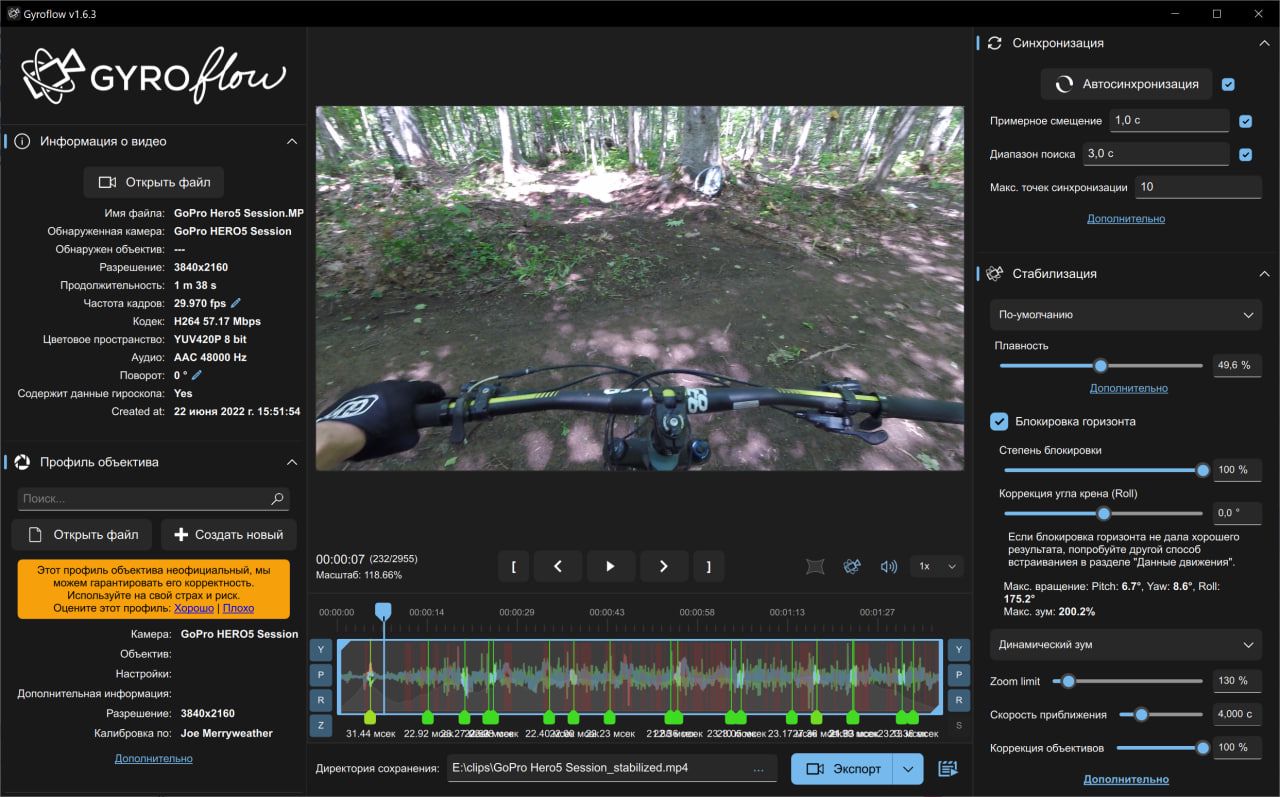Image resolution: width=1280 pixels, height=797 pixels.
Task: Collapse the Информация о видео section
Action: pyautogui.click(x=292, y=142)
